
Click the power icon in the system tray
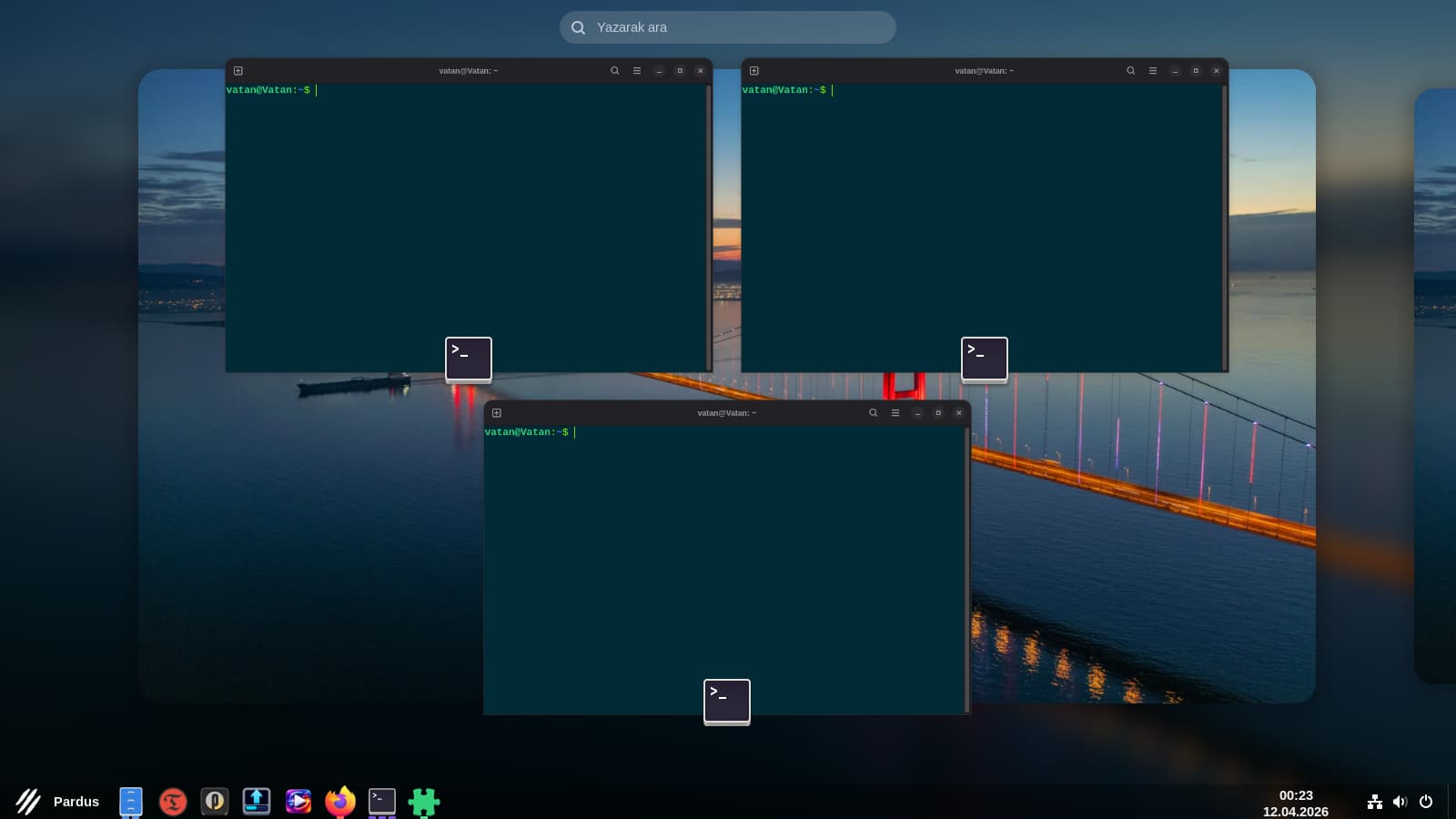(x=1426, y=802)
